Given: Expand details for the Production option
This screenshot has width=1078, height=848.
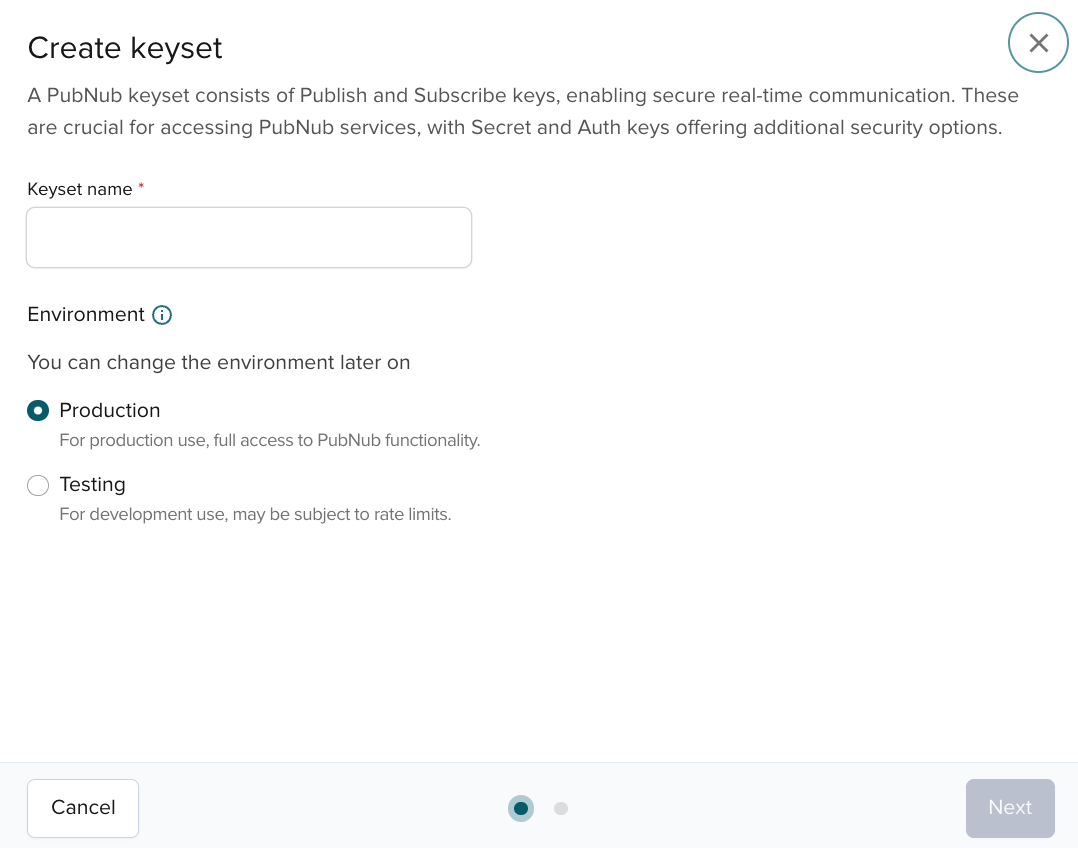Looking at the screenshot, I should pyautogui.click(x=110, y=410).
